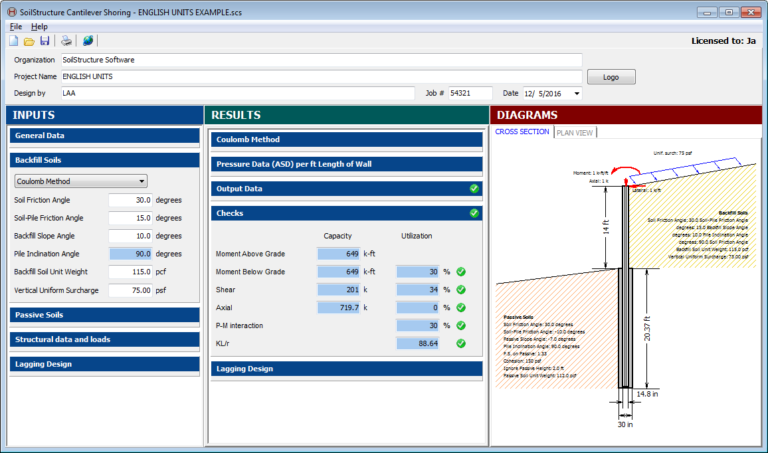
Task: Click the 14.8 in dimension label
Action: [647, 394]
